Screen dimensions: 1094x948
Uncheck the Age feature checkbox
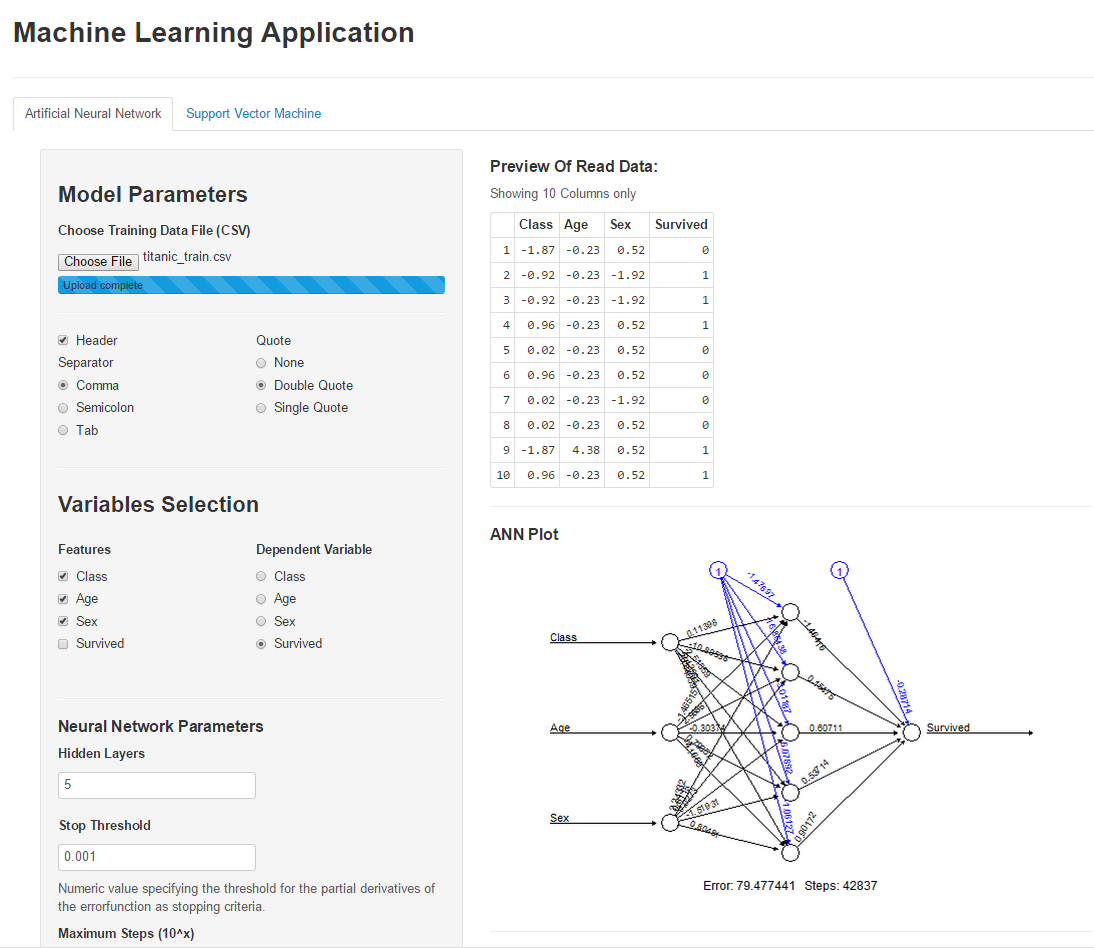[x=63, y=599]
